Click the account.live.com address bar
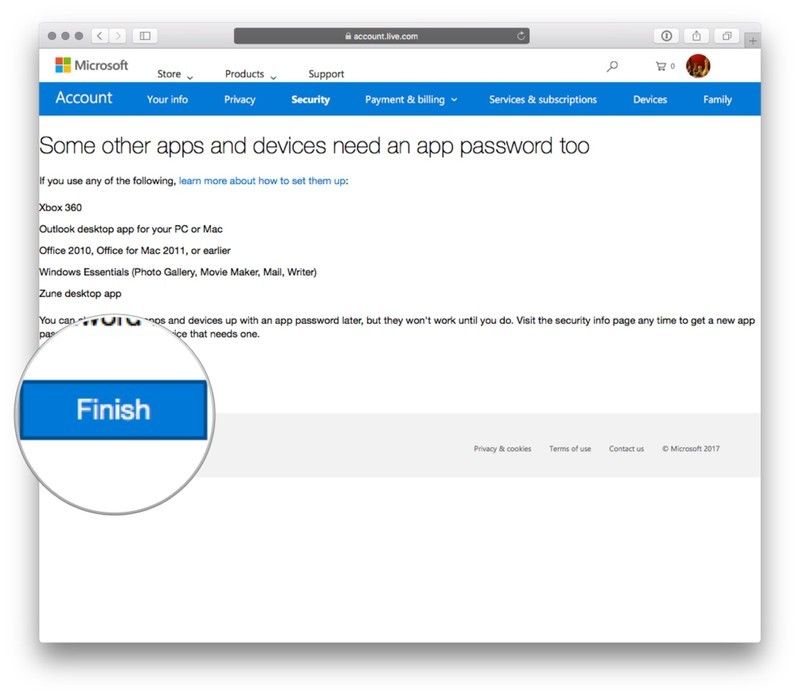The image size is (800, 698). (382, 36)
